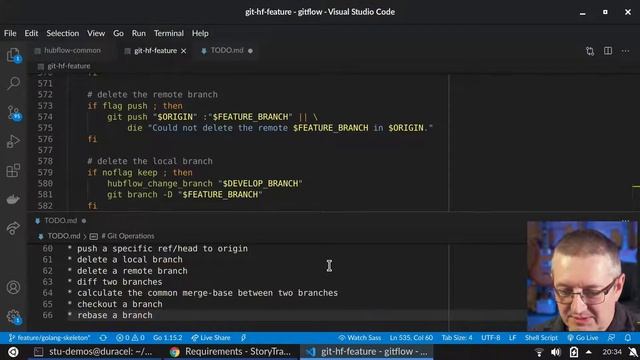This screenshot has height=360, width=640.
Task: Open the View menu
Action: tap(96, 33)
